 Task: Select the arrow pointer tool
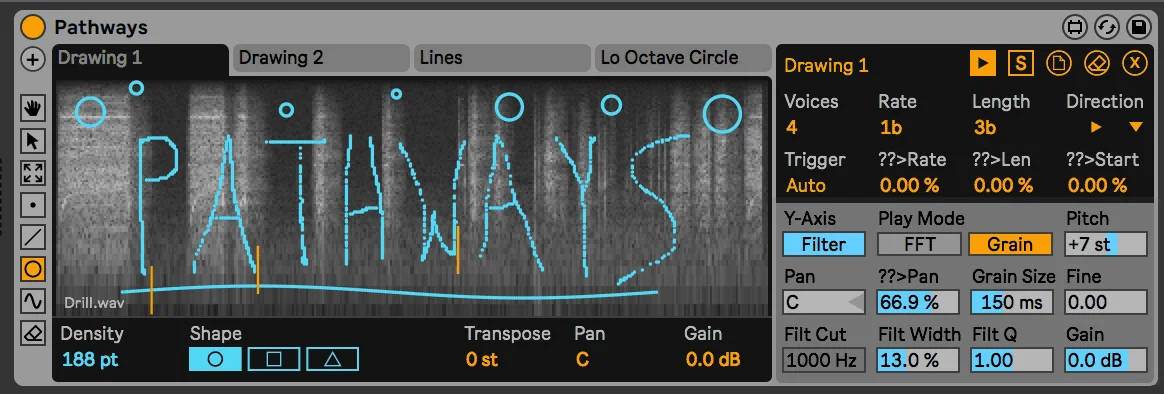click(x=33, y=141)
